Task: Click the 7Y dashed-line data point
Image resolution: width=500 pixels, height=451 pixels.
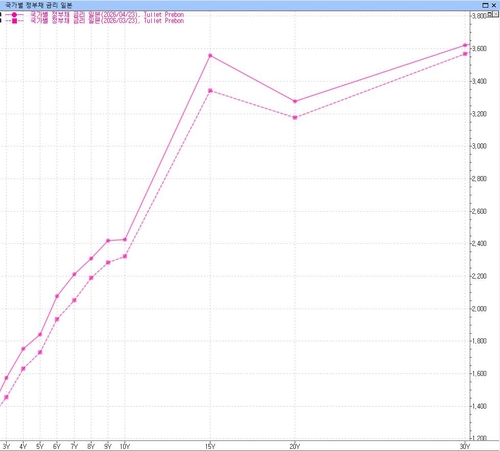Action: tap(74, 300)
